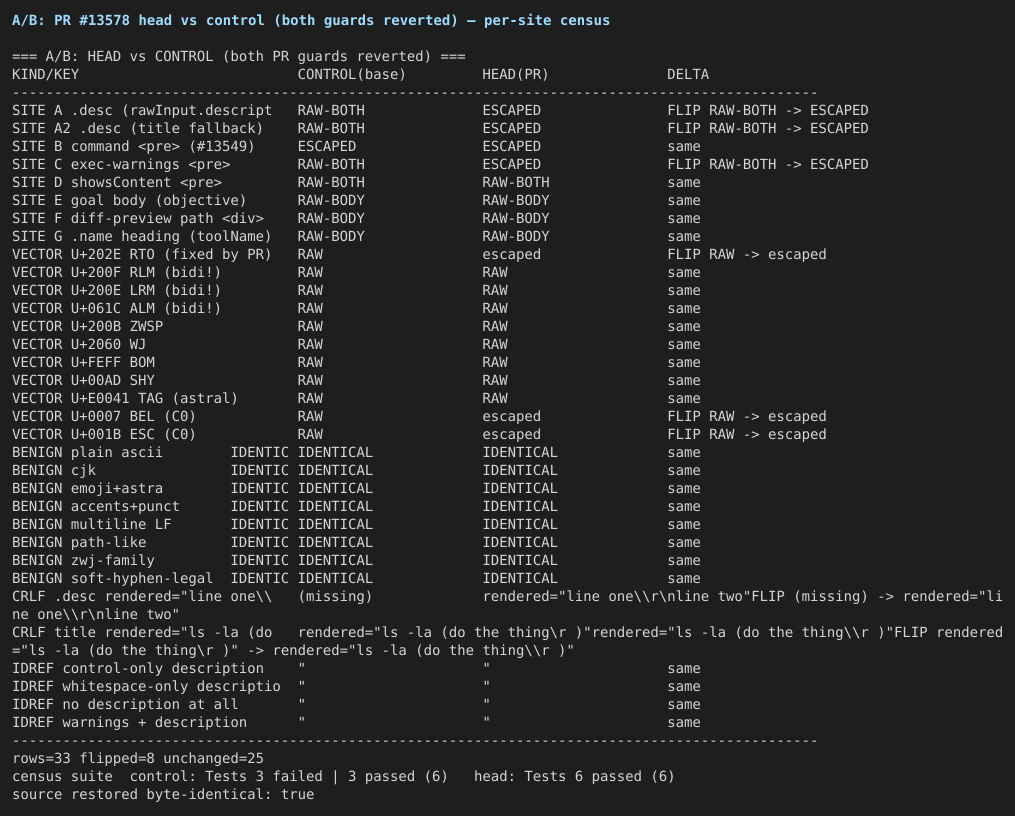Select the 'VECTOR U+2060 WJ' row label
The width and height of the screenshot is (1015, 816).
coord(79,346)
